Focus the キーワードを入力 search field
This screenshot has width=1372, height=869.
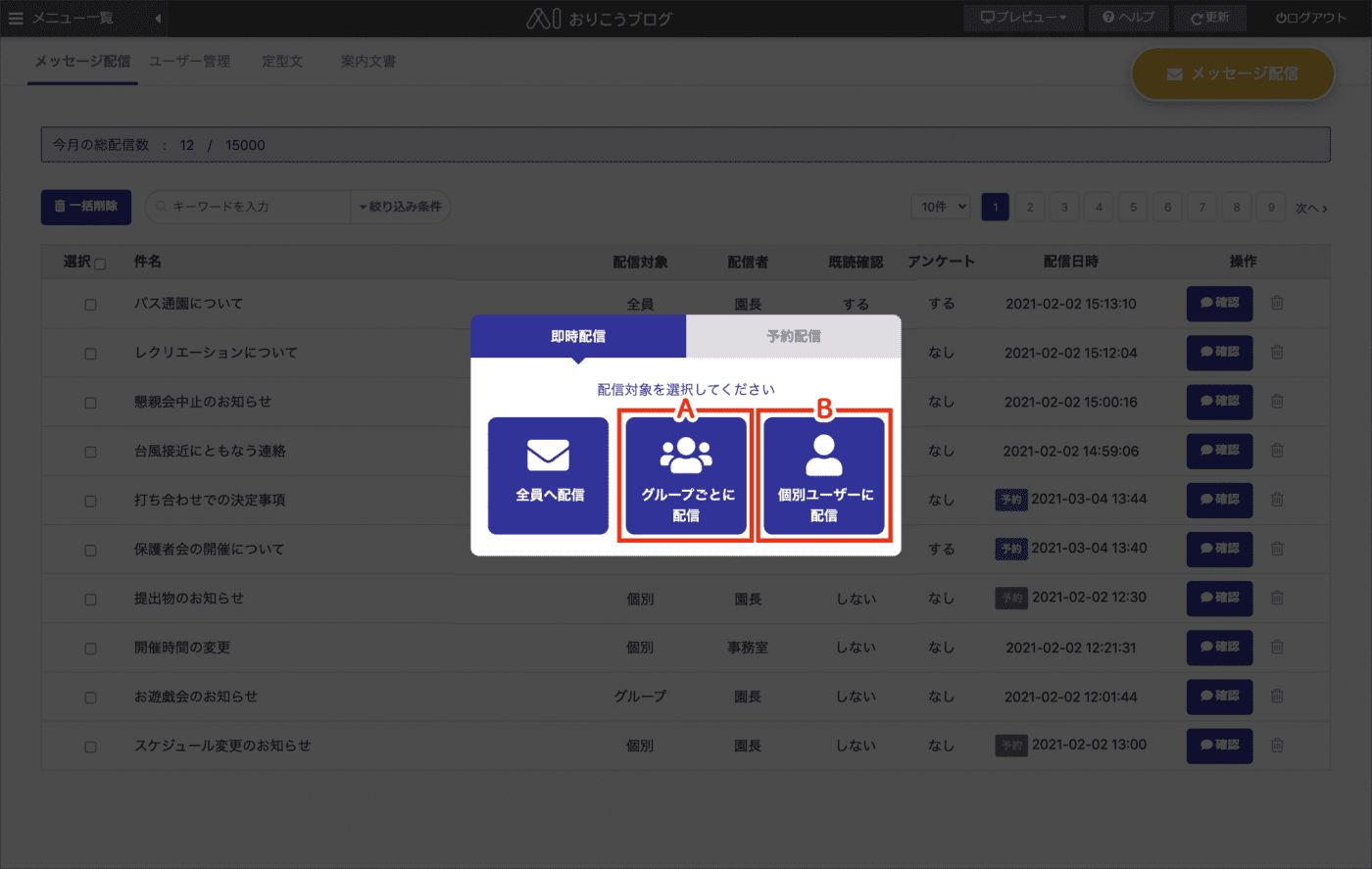coord(248,207)
